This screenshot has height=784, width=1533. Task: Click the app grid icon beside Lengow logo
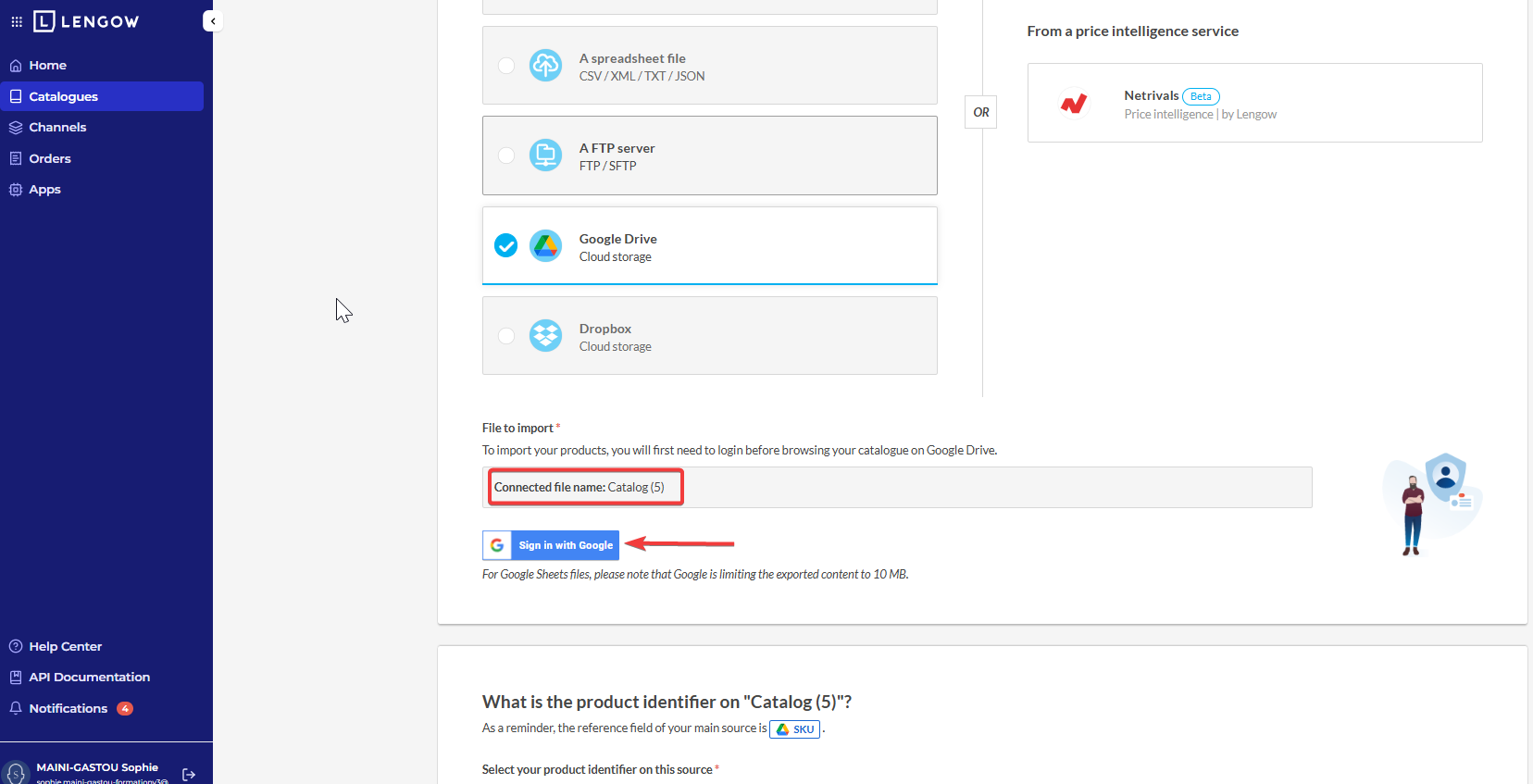pyautogui.click(x=17, y=21)
